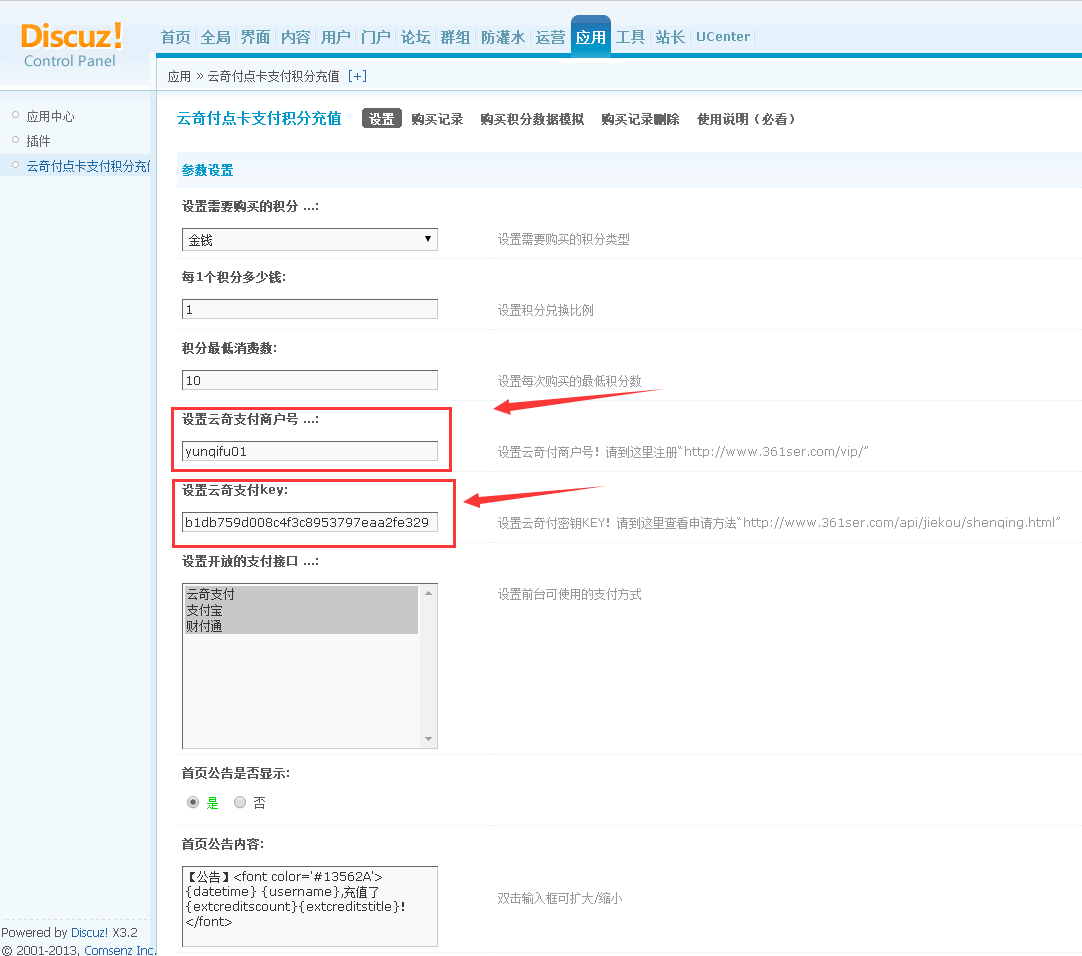Open the UCenter top menu
Image resolution: width=1082 pixels, height=956 pixels.
(x=722, y=37)
